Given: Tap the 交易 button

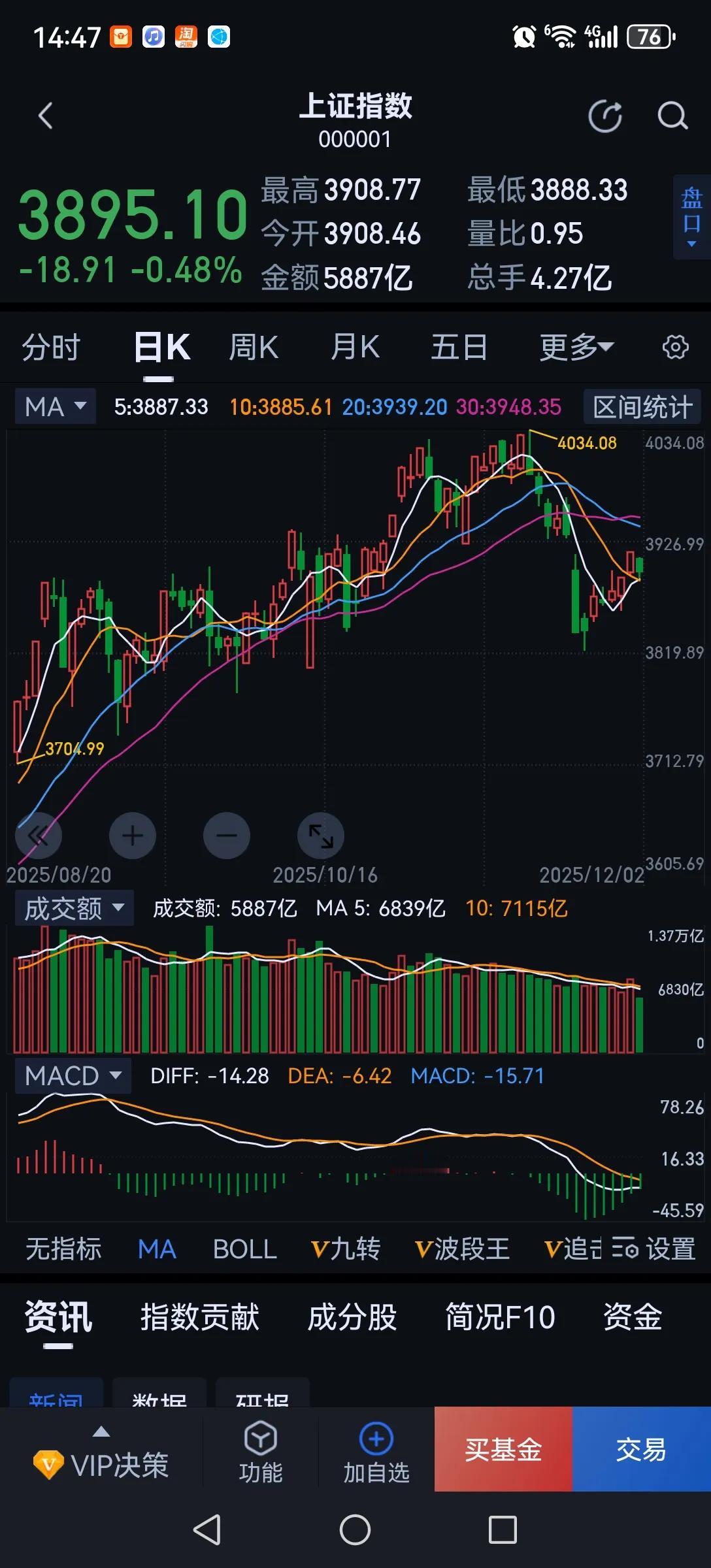Looking at the screenshot, I should point(642,1449).
